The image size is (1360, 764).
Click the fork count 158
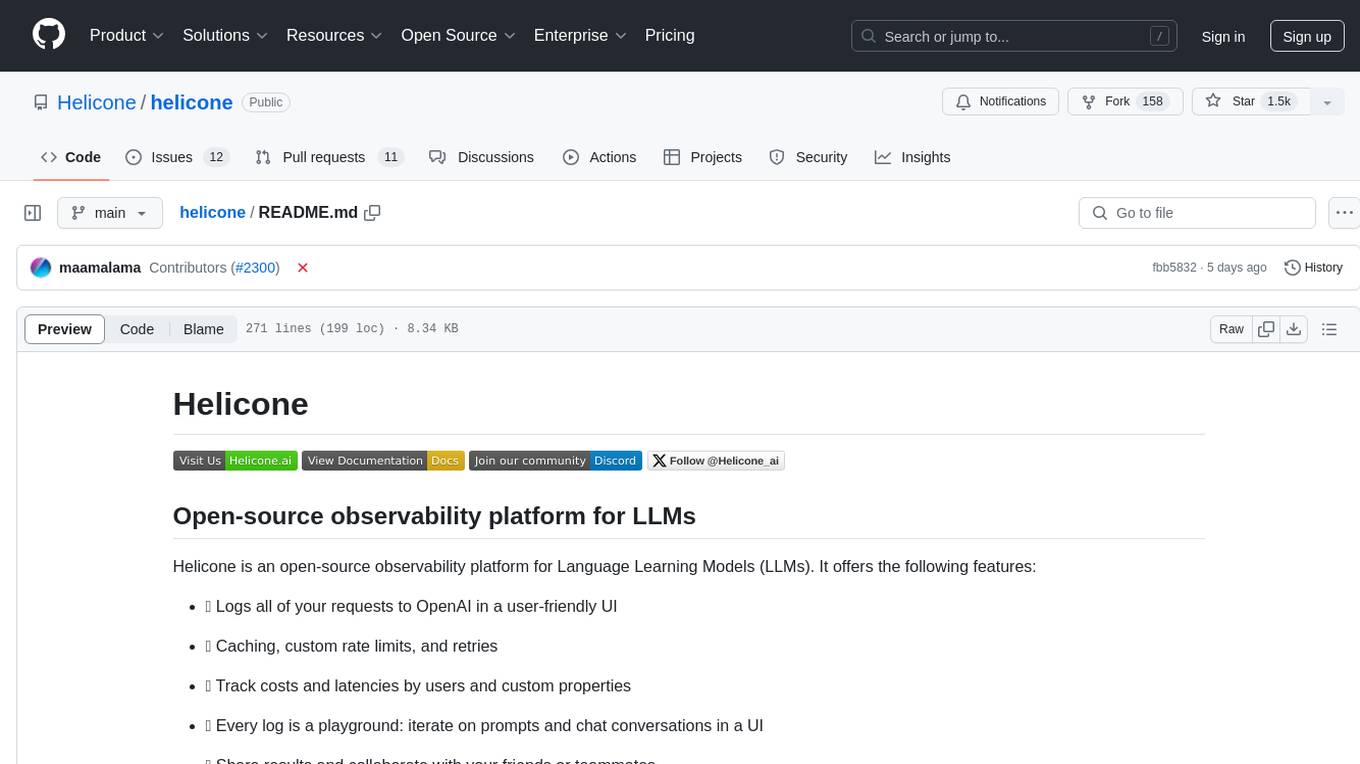[x=1153, y=101]
